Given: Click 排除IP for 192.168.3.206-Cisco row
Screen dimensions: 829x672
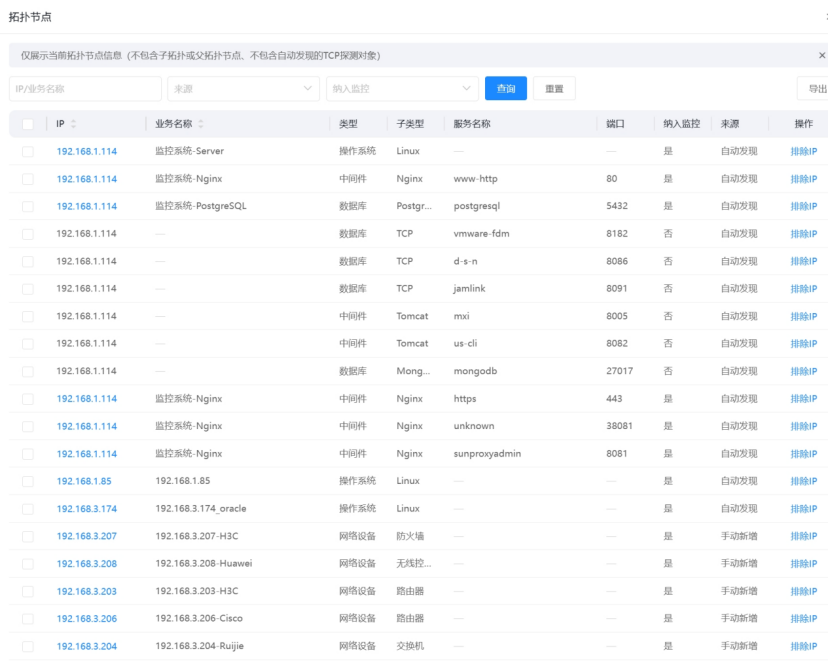Looking at the screenshot, I should click(804, 619).
